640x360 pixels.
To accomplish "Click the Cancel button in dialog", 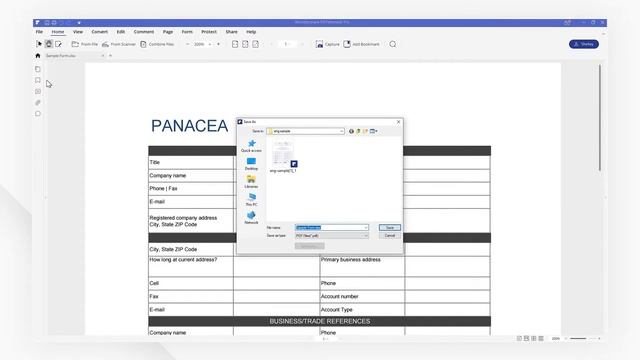I will 390,236.
